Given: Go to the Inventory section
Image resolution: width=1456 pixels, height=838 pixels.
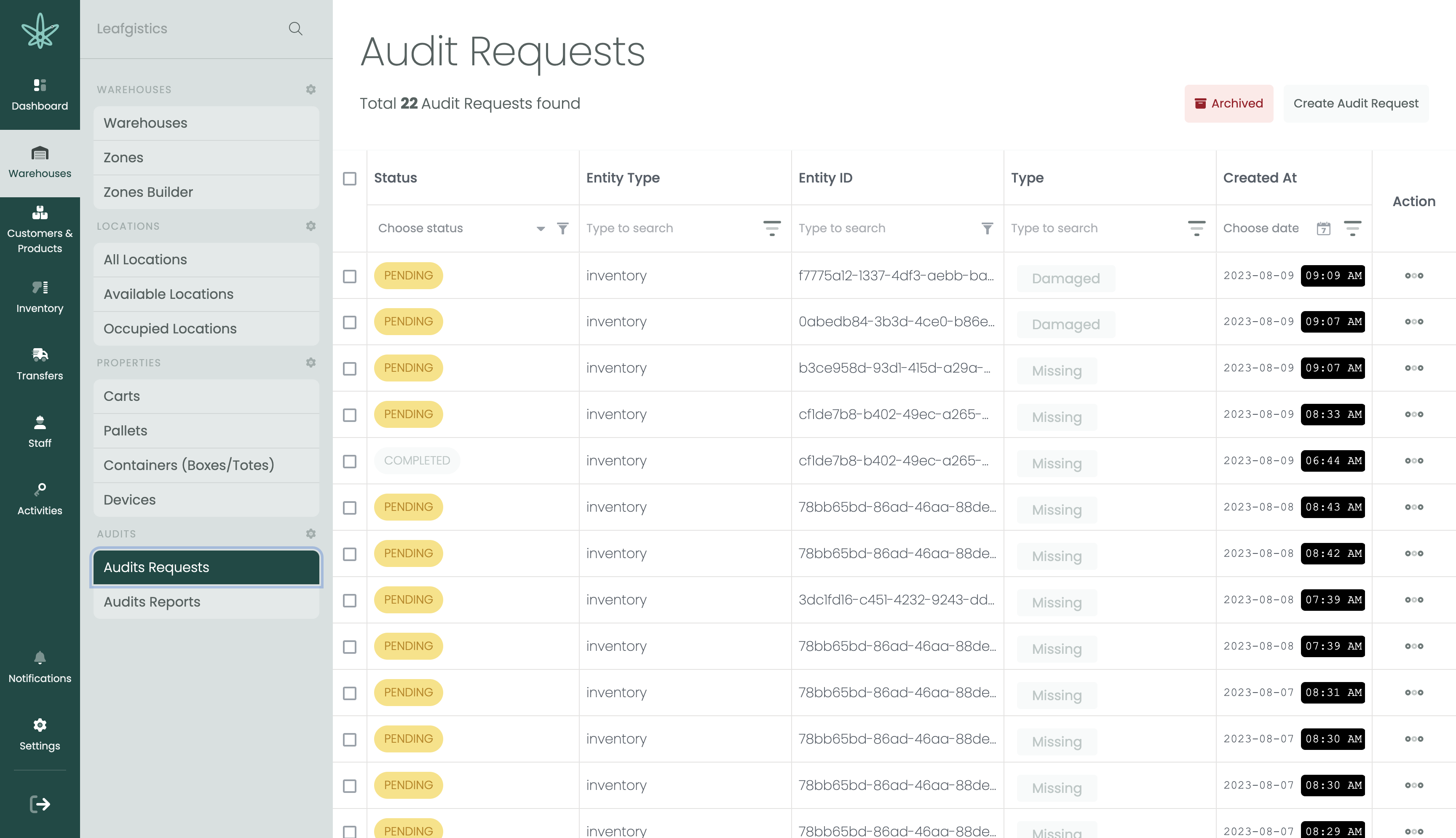Looking at the screenshot, I should pos(40,298).
